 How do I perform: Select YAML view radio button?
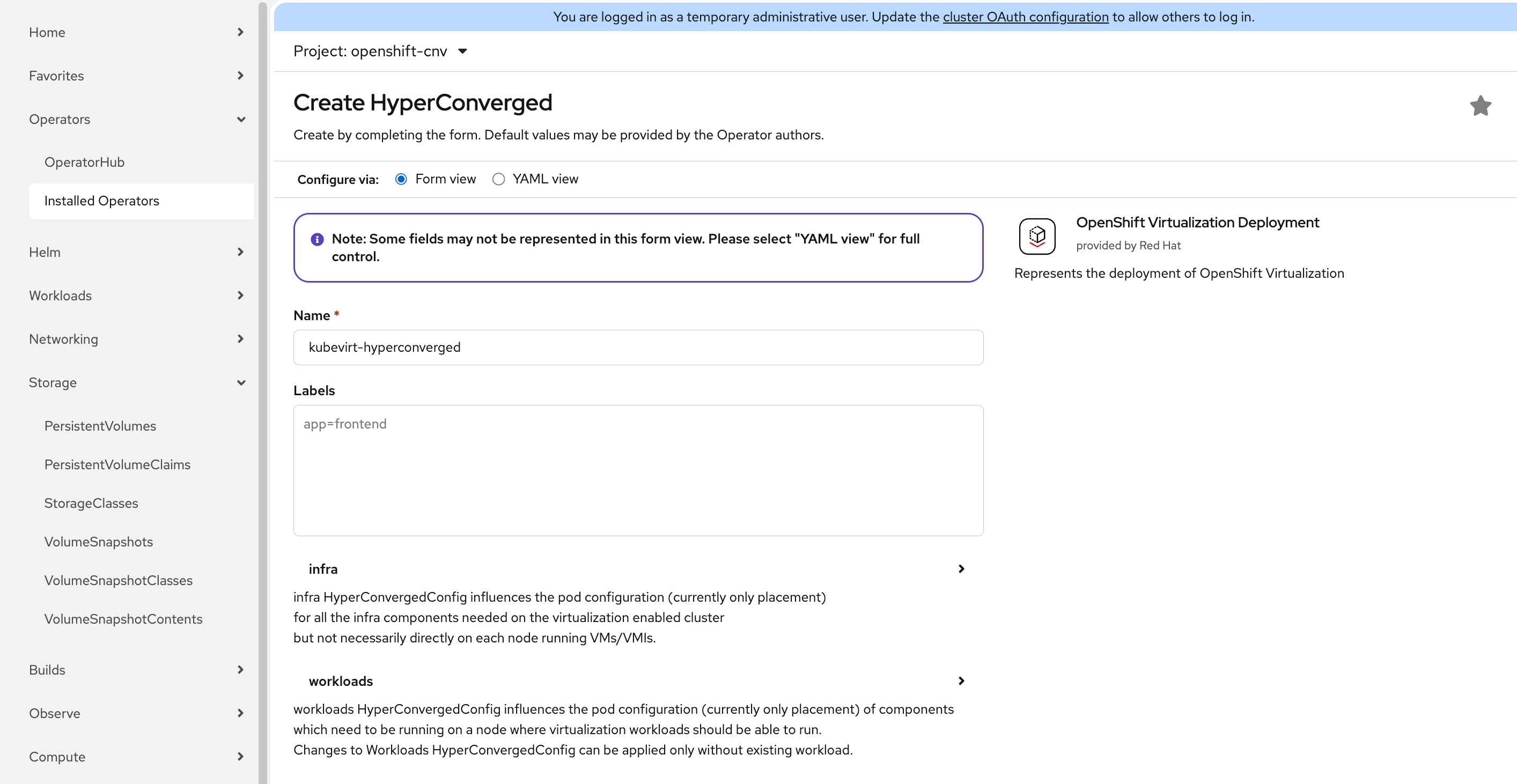coord(498,179)
